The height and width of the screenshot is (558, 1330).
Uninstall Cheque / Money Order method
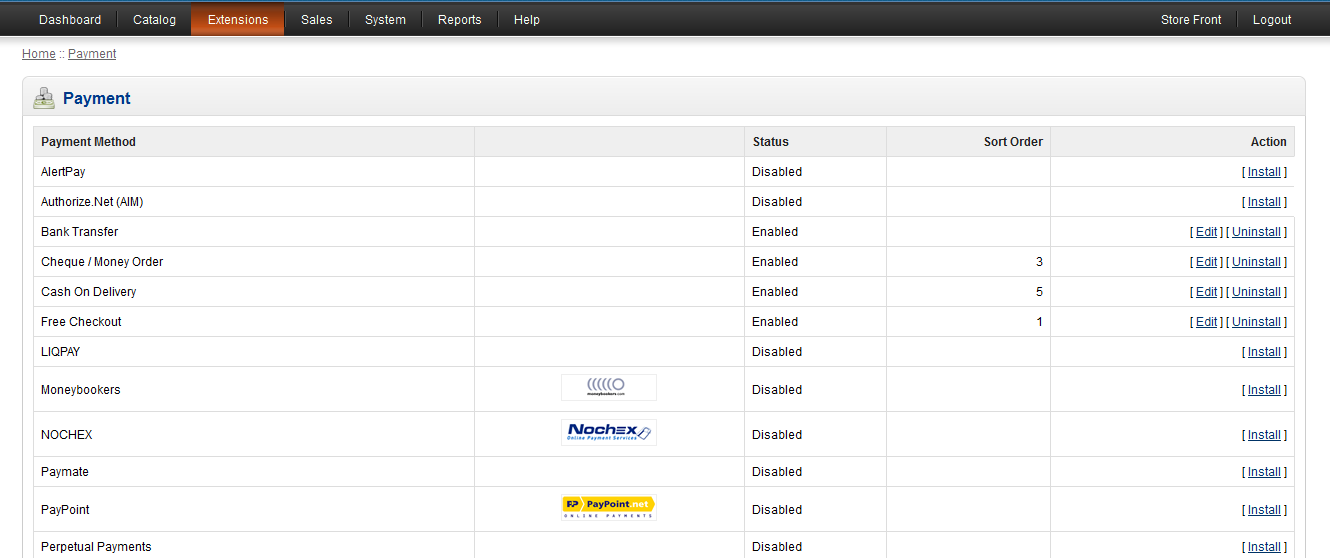point(1256,262)
